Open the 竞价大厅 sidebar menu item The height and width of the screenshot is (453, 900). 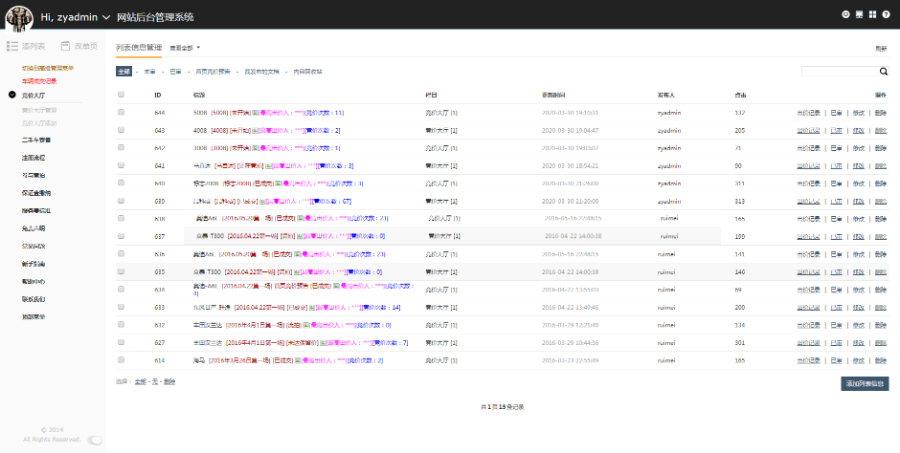(x=33, y=95)
